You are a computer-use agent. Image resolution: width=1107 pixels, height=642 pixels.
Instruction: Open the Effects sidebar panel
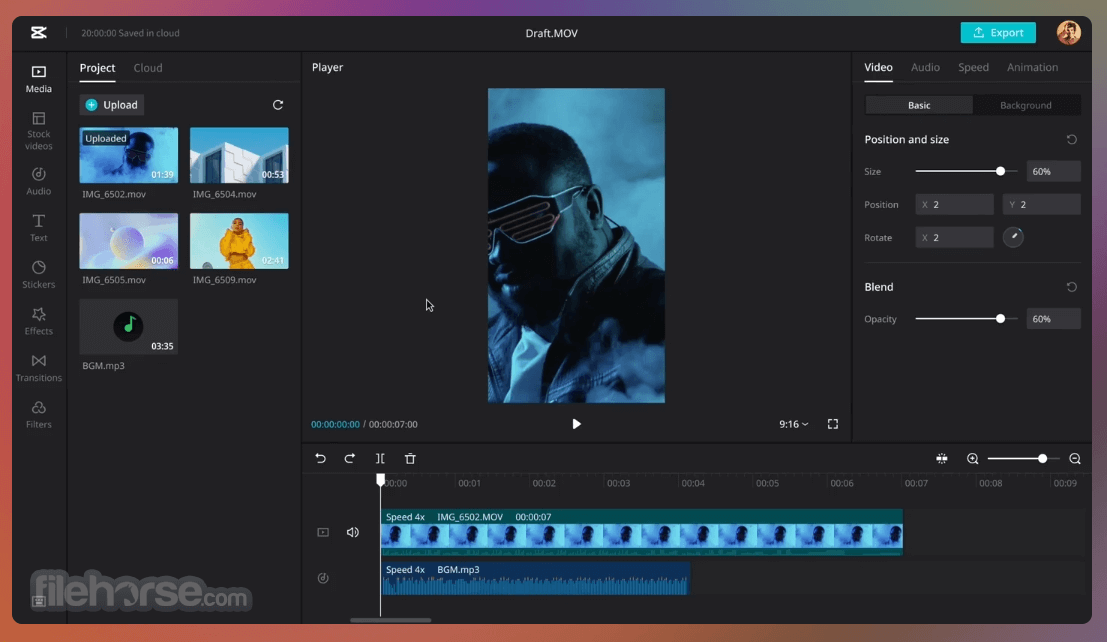tap(38, 320)
